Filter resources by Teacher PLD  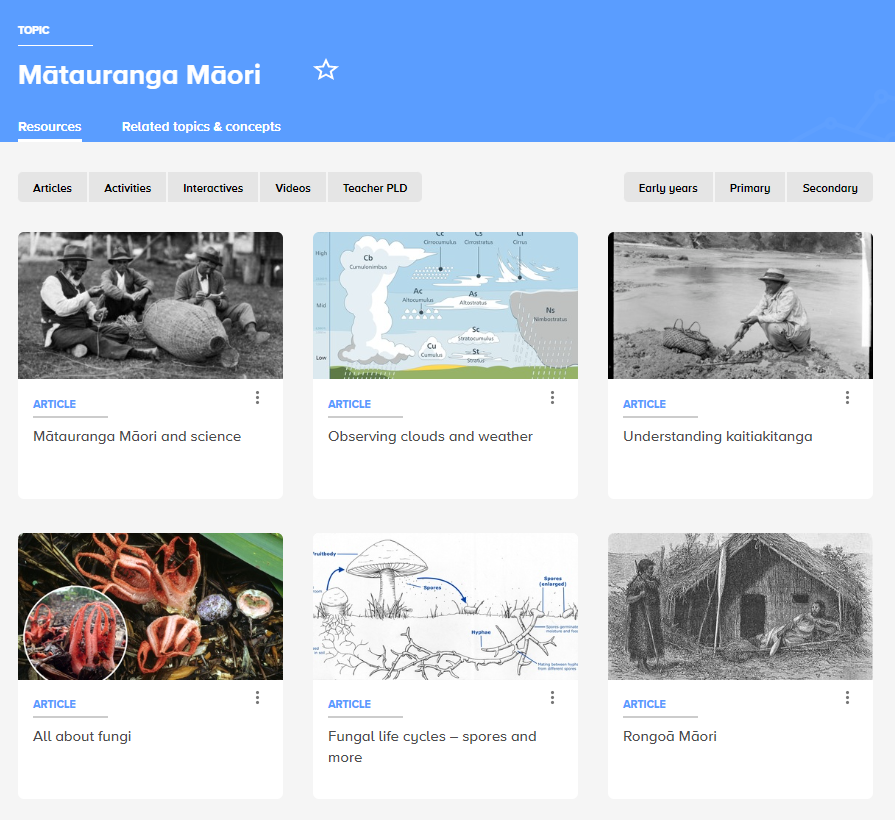click(375, 188)
